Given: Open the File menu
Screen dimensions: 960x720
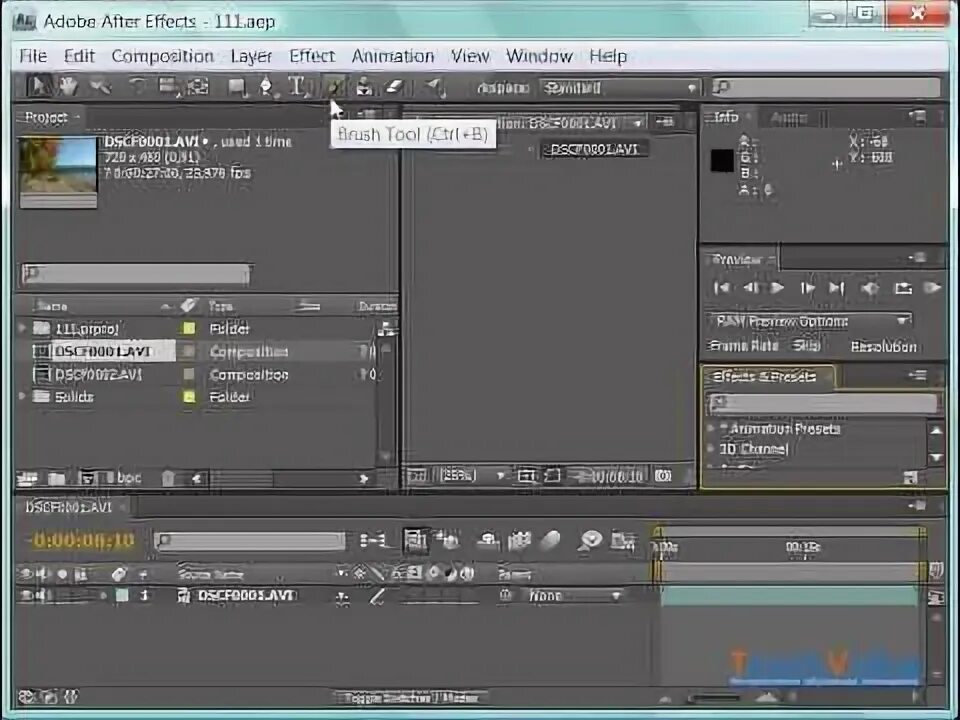Looking at the screenshot, I should click(x=33, y=56).
